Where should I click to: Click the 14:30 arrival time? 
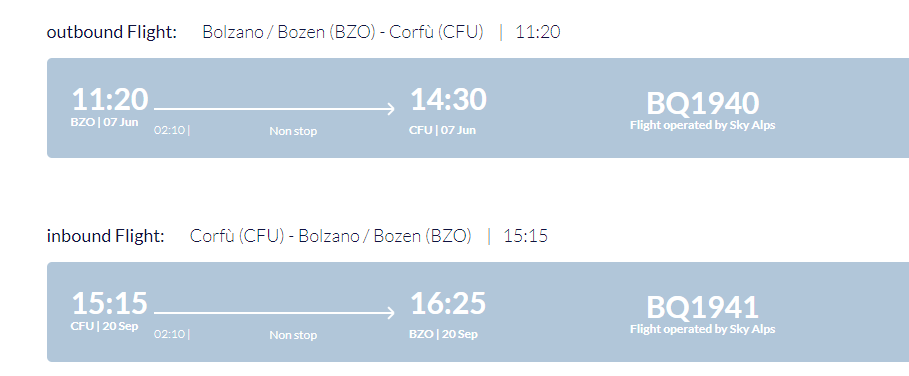pyautogui.click(x=449, y=99)
